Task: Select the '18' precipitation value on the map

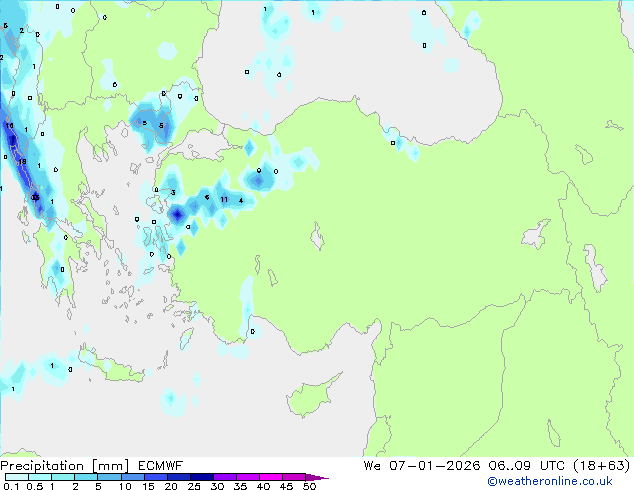Action: coord(22,162)
